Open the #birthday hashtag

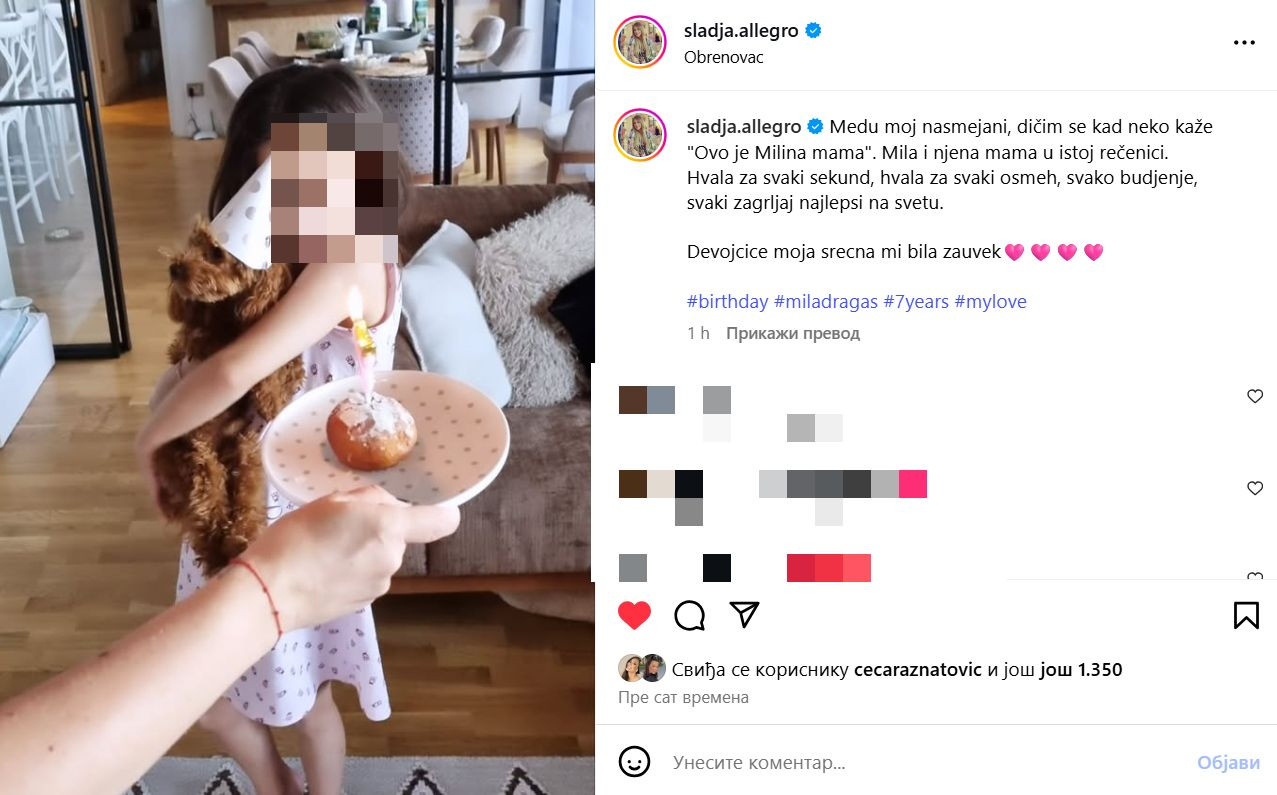coord(728,301)
